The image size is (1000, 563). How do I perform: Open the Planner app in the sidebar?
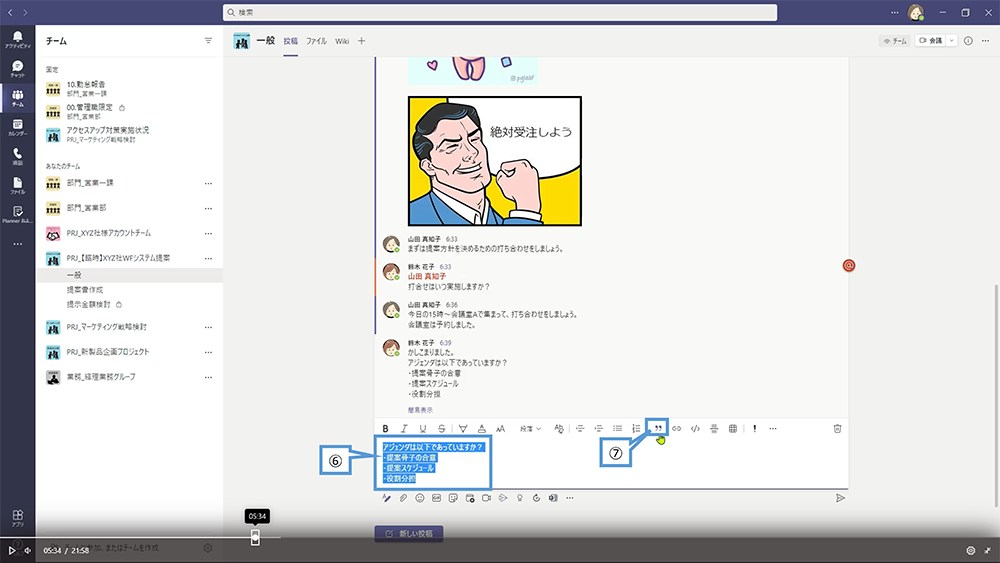click(17, 214)
